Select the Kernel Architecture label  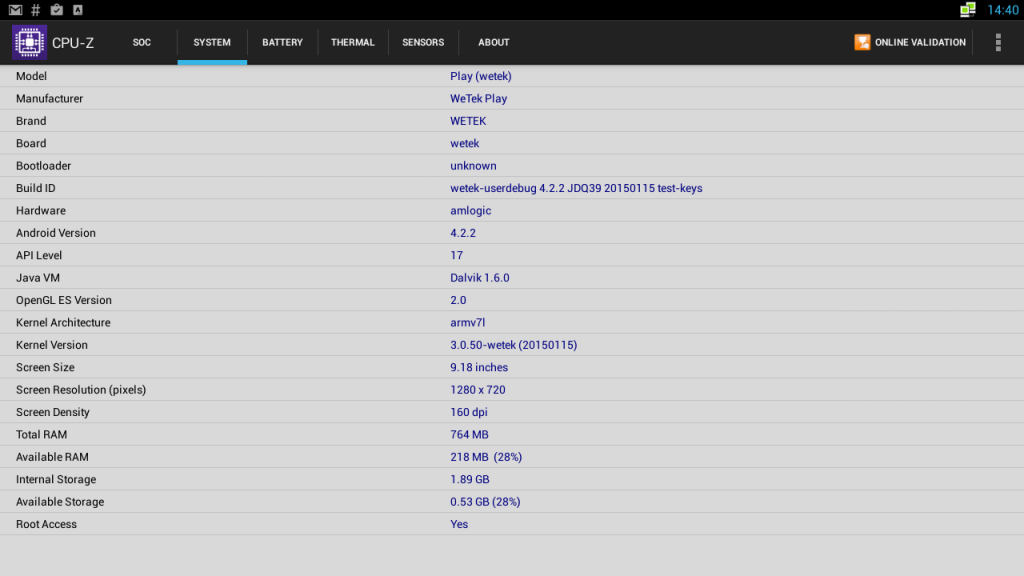pyautogui.click(x=63, y=323)
